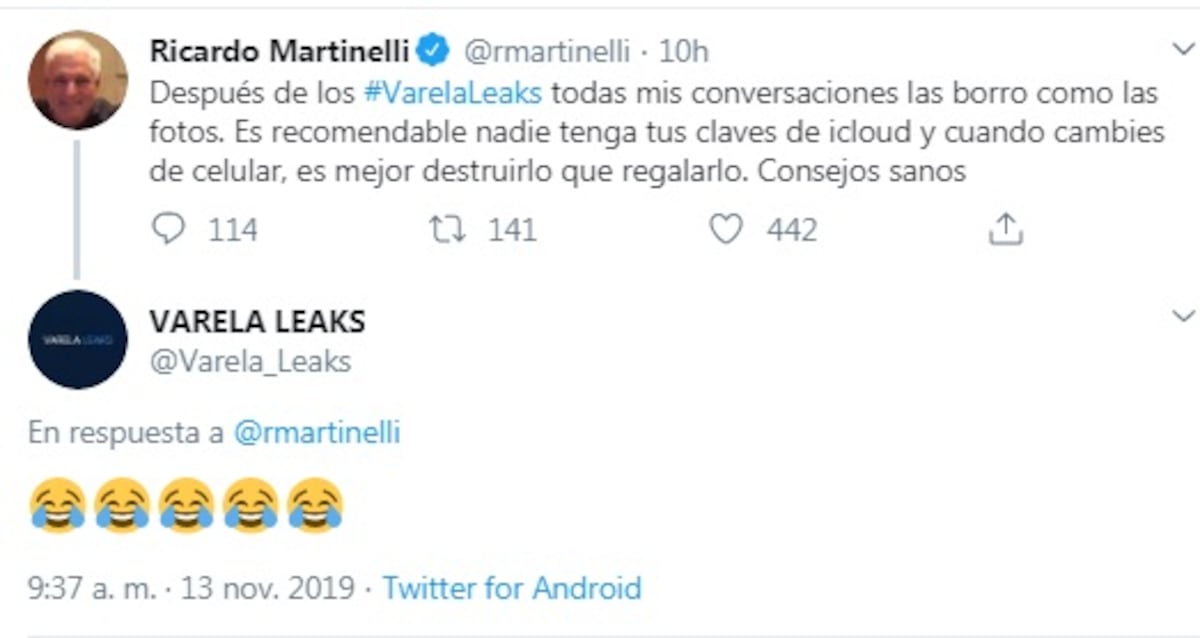Viewport: 1200px width, 638px height.
Task: Open the @rmartinelli mention in the reply
Action: pos(317,432)
